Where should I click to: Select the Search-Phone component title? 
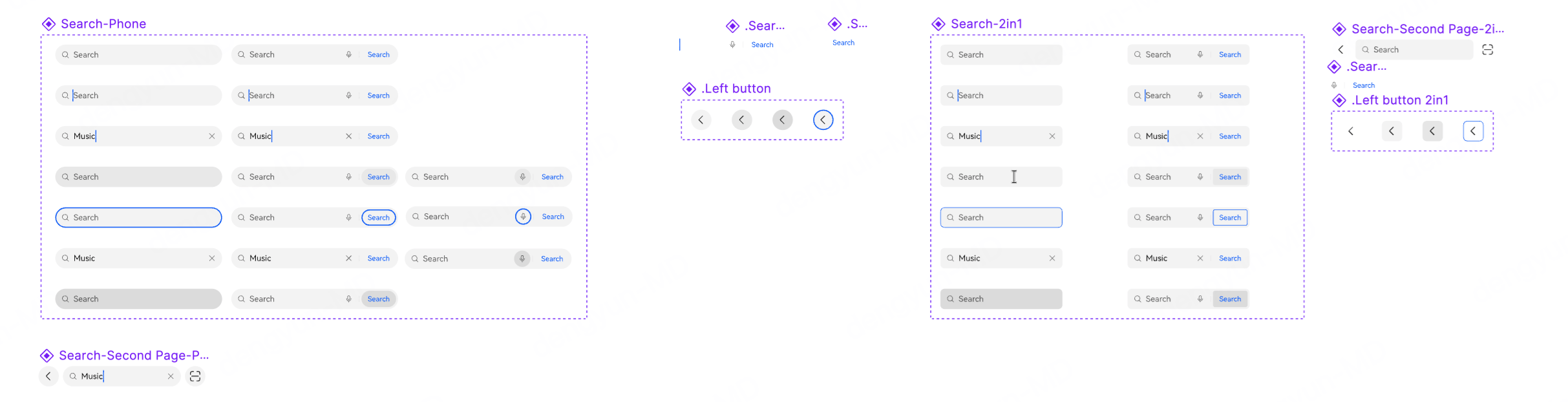pyautogui.click(x=103, y=24)
